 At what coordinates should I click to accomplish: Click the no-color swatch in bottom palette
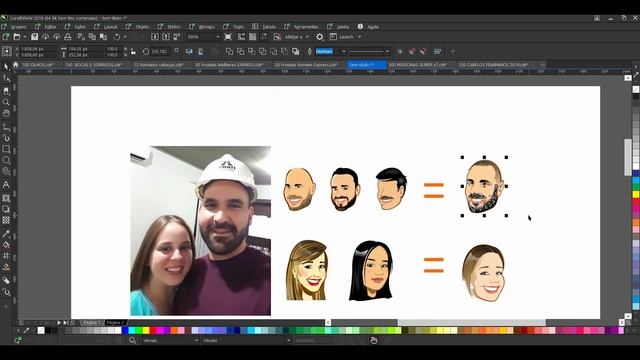click(x=41, y=331)
